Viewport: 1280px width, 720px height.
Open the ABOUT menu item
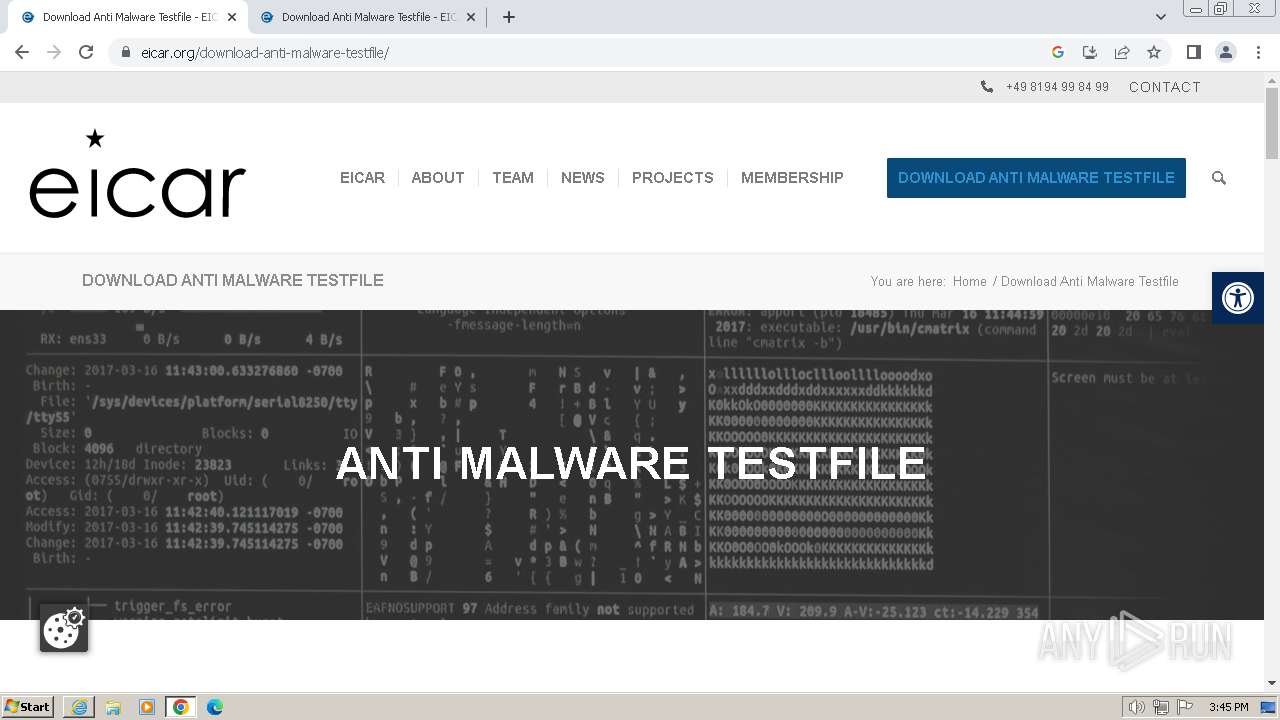click(438, 178)
